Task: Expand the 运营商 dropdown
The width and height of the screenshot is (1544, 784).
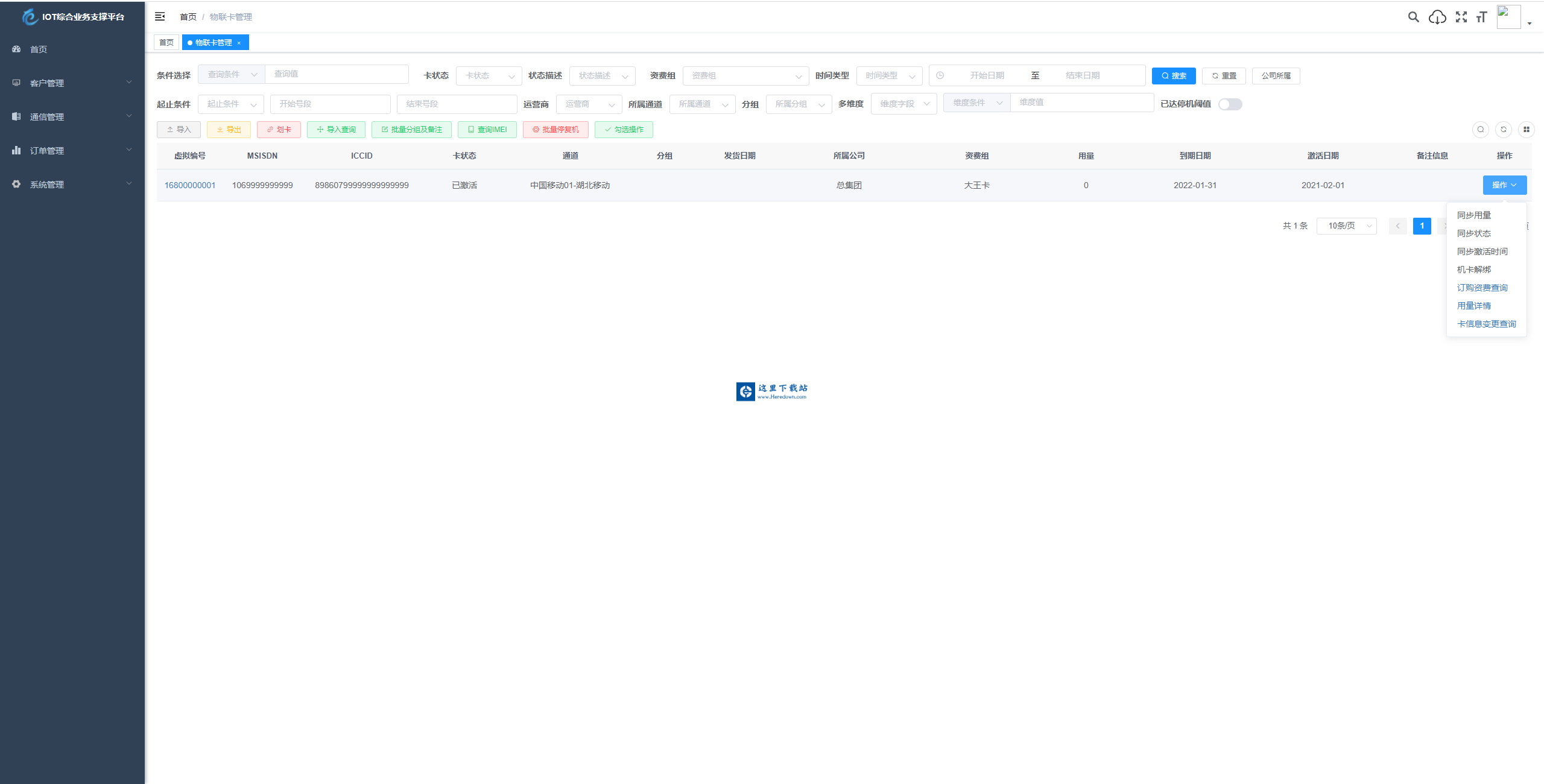Action: coord(589,104)
